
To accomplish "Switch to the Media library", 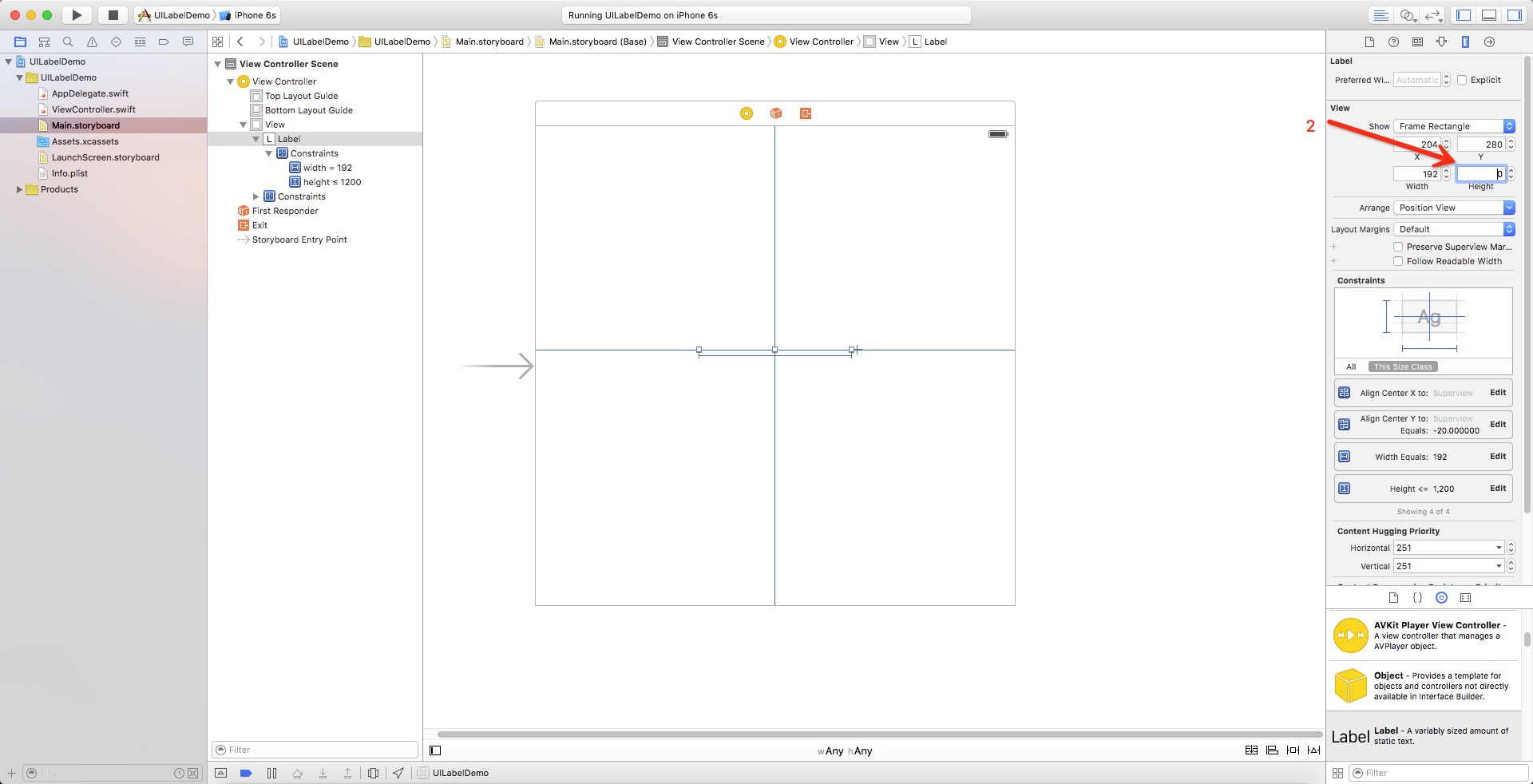I will (1465, 597).
